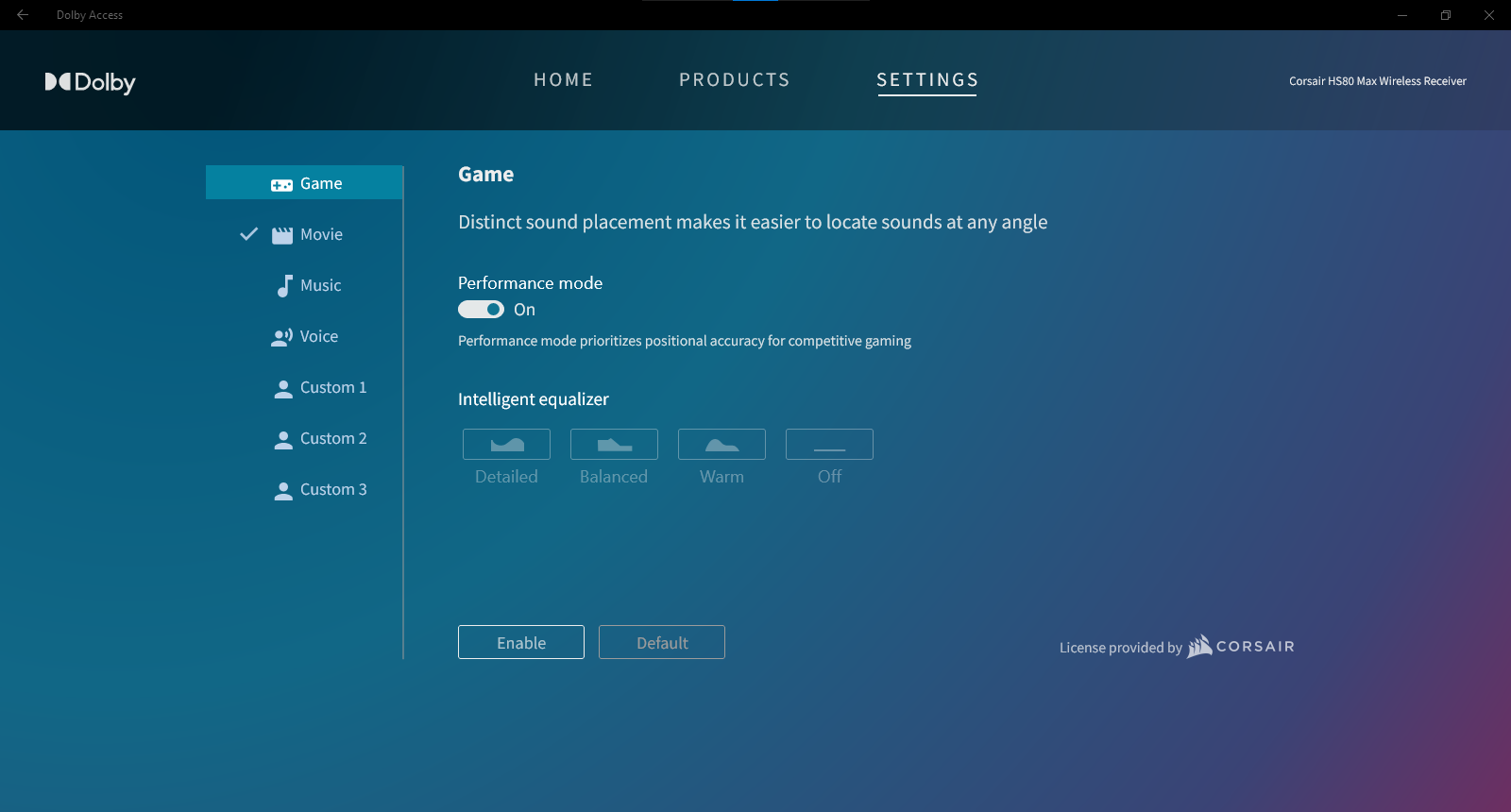Select the Music profile label

[x=321, y=285]
